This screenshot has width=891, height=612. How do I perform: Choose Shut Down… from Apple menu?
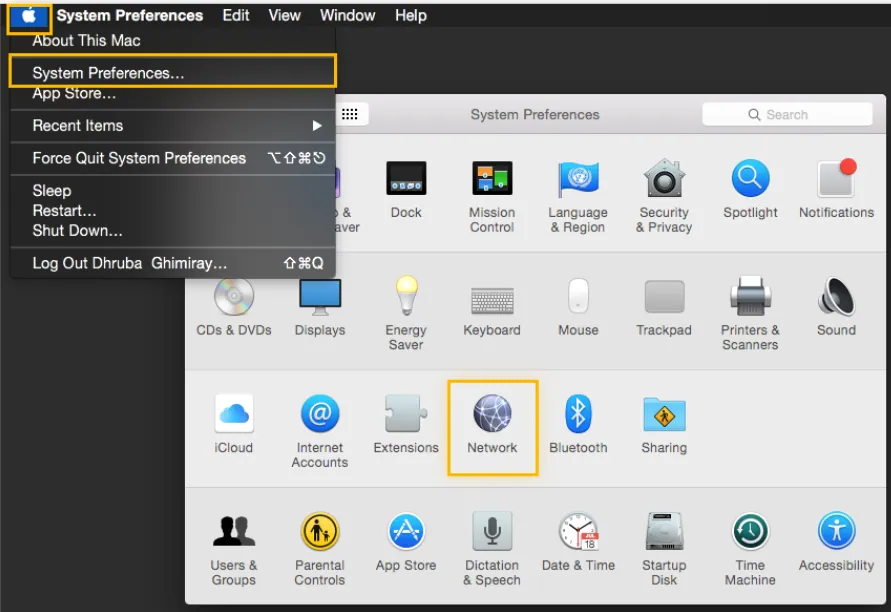[173, 231]
